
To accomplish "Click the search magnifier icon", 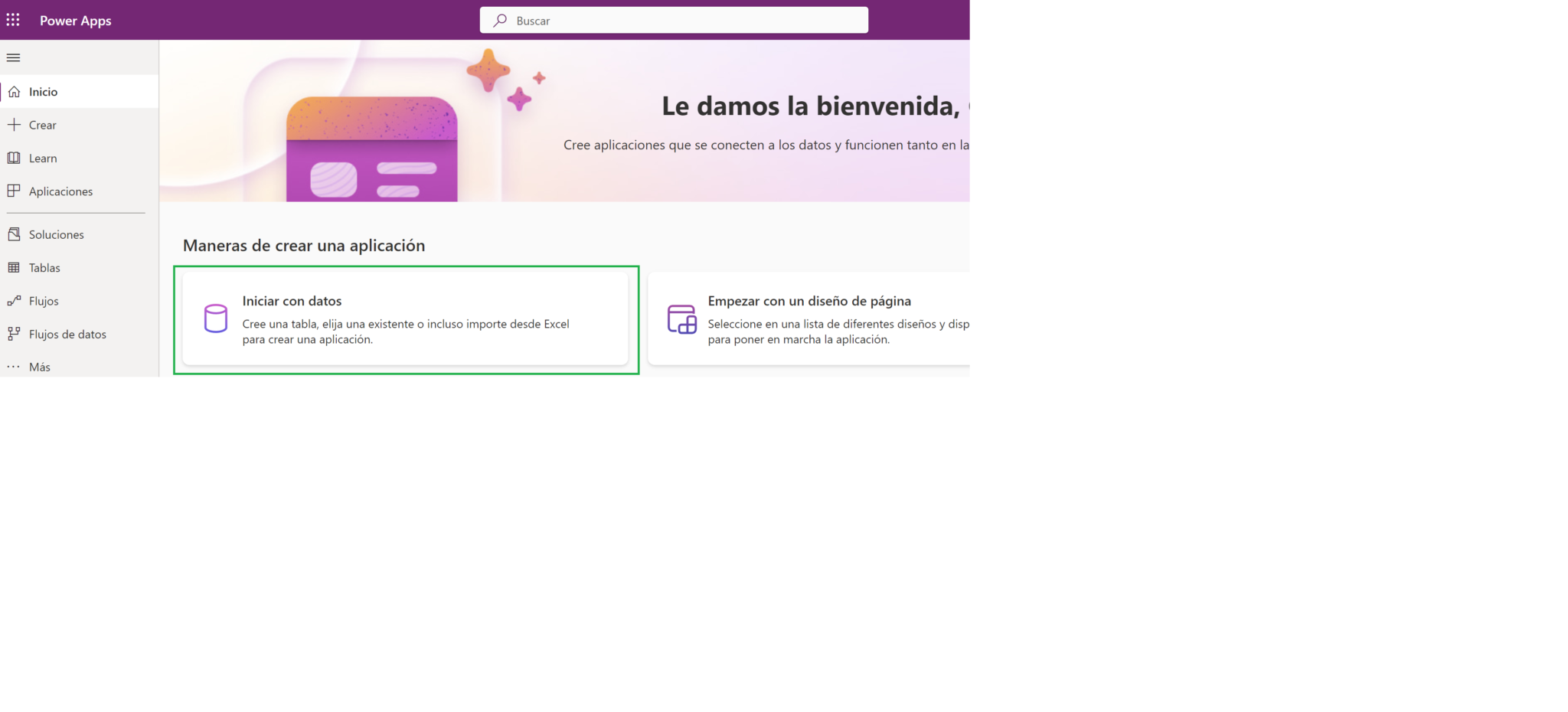I will tap(500, 21).
